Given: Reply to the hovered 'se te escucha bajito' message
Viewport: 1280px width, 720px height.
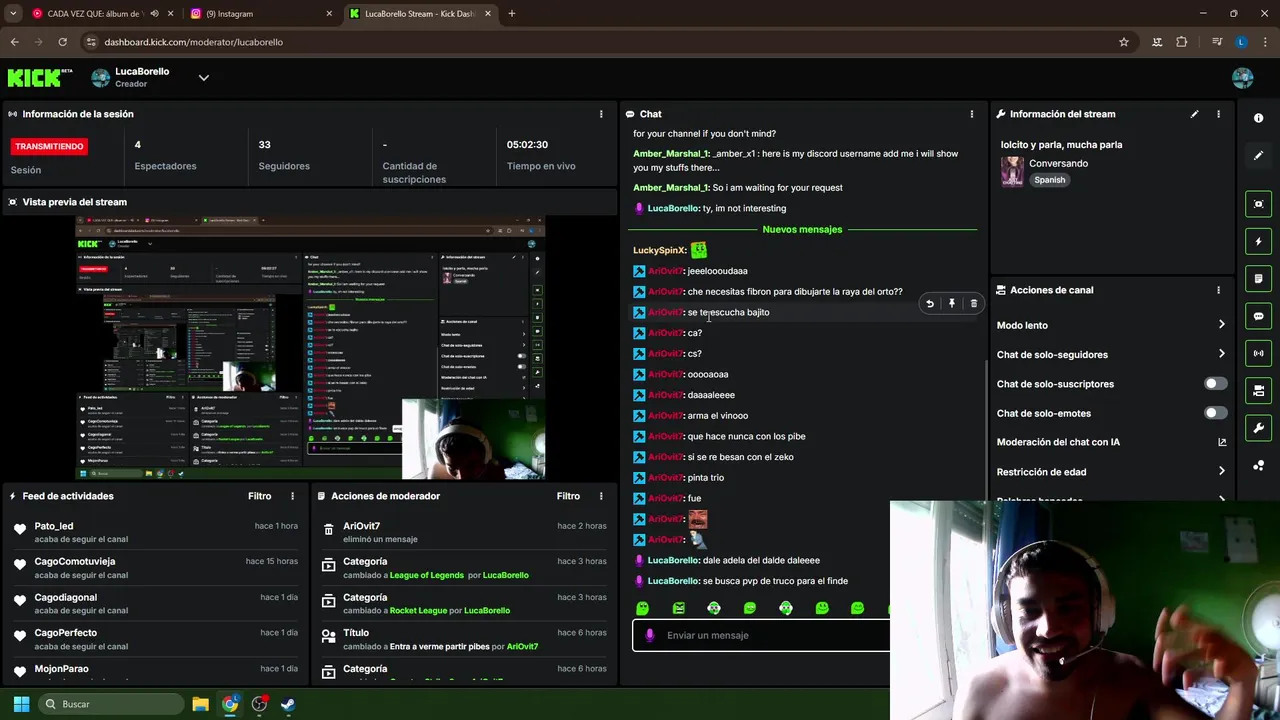Looking at the screenshot, I should [x=930, y=304].
